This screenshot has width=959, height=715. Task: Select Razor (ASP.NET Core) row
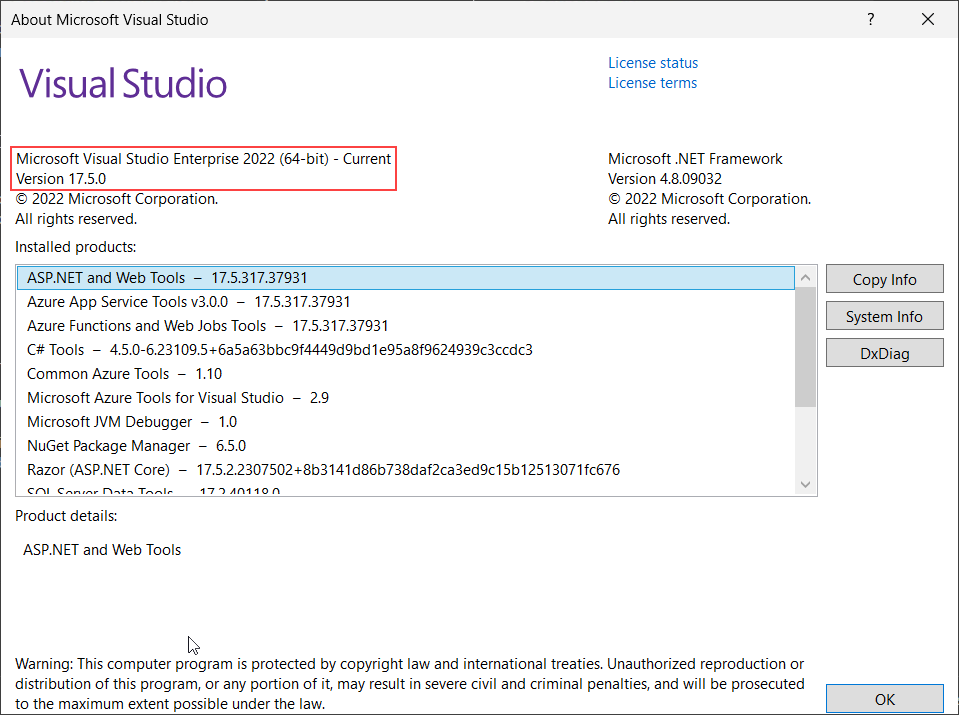(406, 470)
